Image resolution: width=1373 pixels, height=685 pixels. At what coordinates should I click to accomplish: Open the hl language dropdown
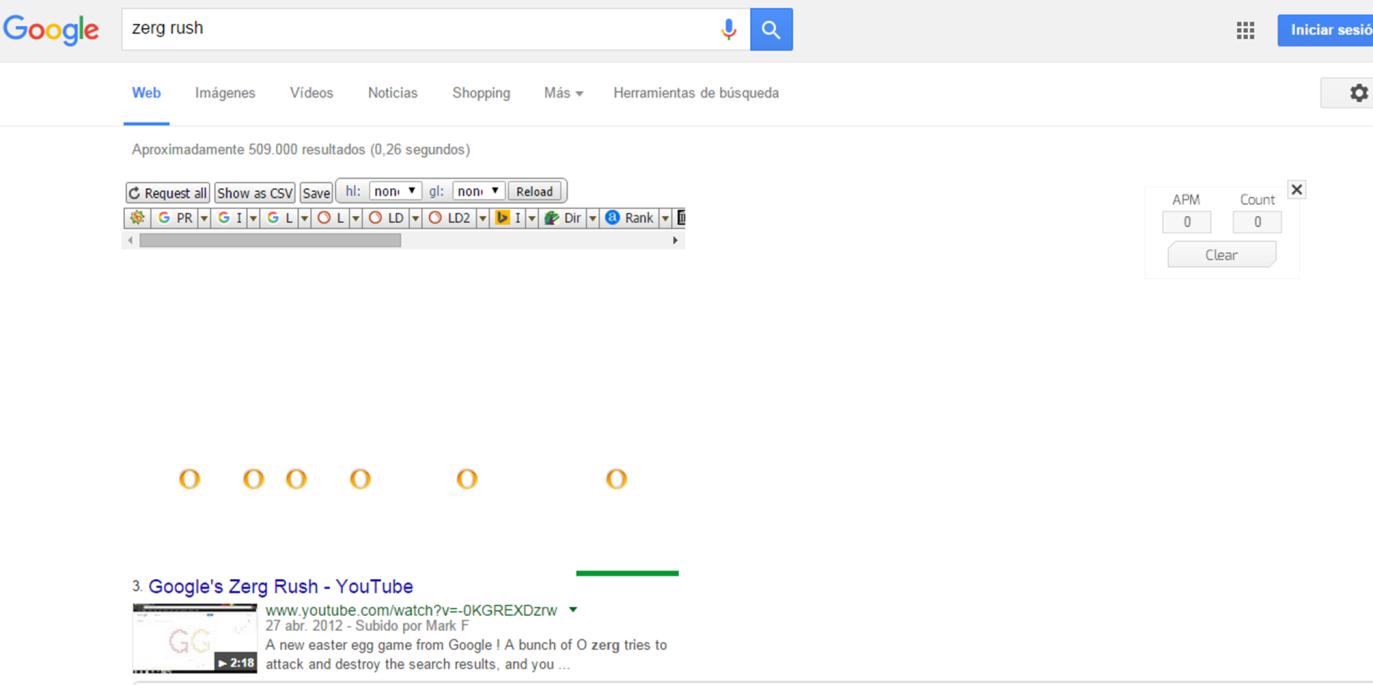(395, 191)
